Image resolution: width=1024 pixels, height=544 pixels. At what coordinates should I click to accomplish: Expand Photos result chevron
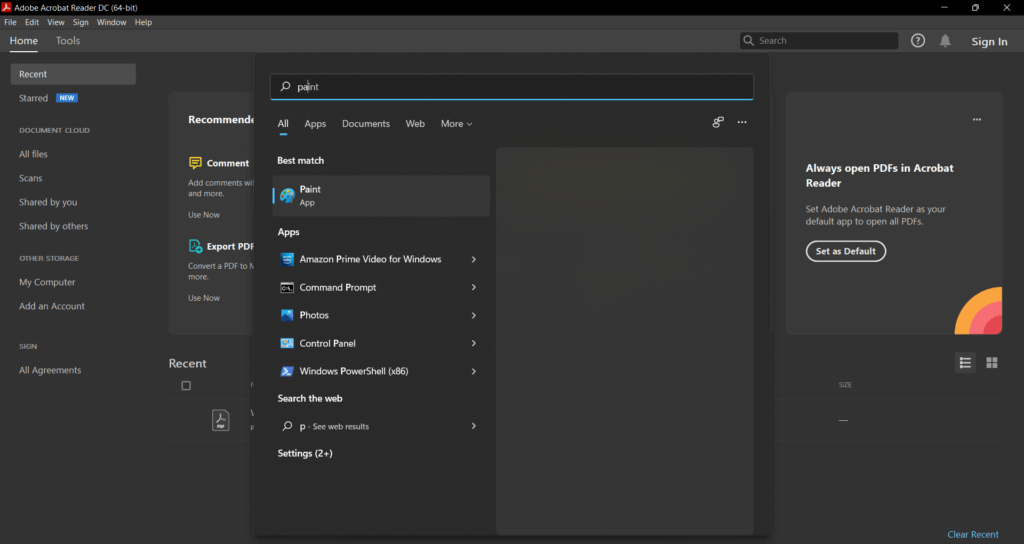(473, 315)
